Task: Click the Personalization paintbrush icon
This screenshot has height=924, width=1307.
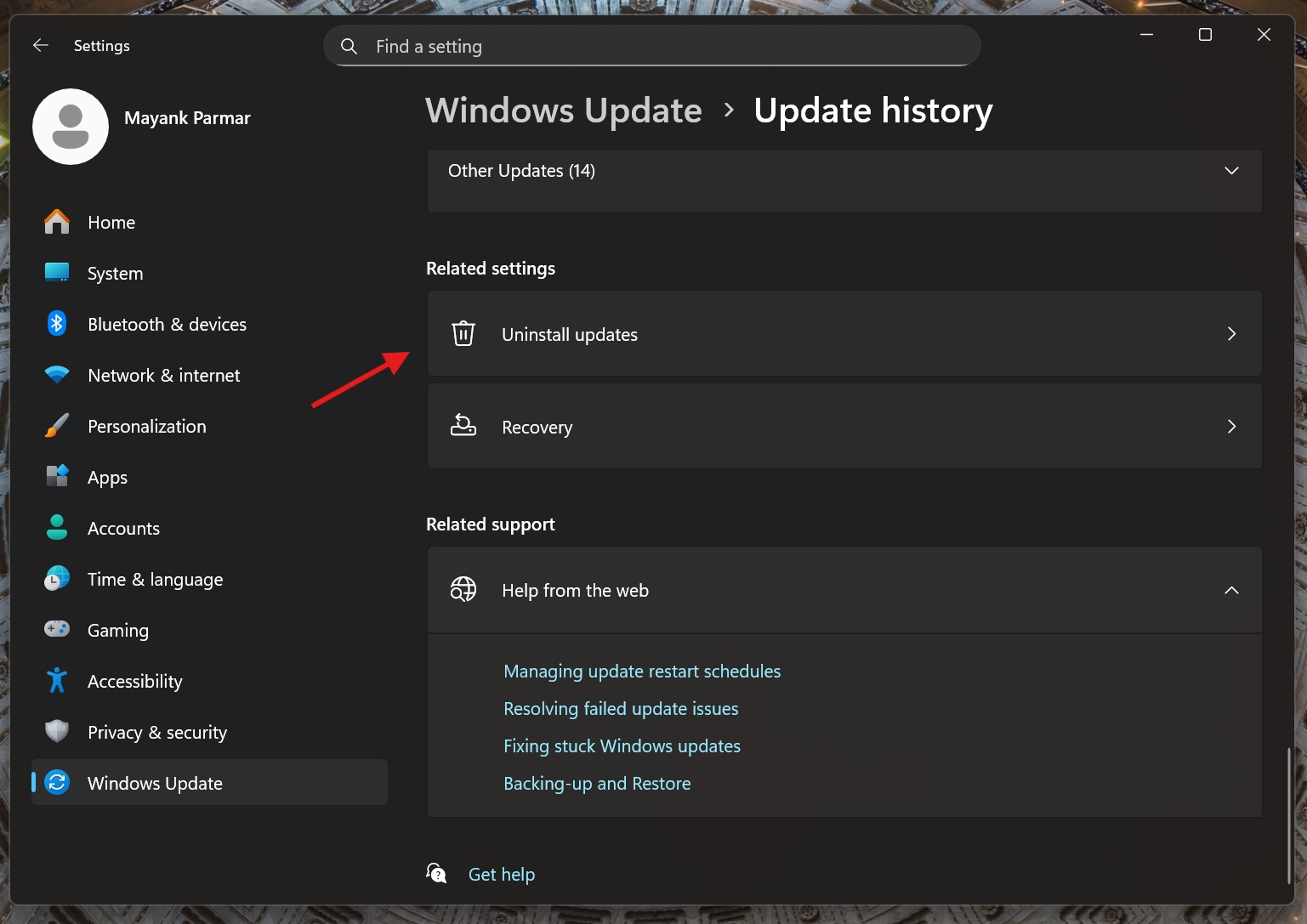Action: [56, 426]
